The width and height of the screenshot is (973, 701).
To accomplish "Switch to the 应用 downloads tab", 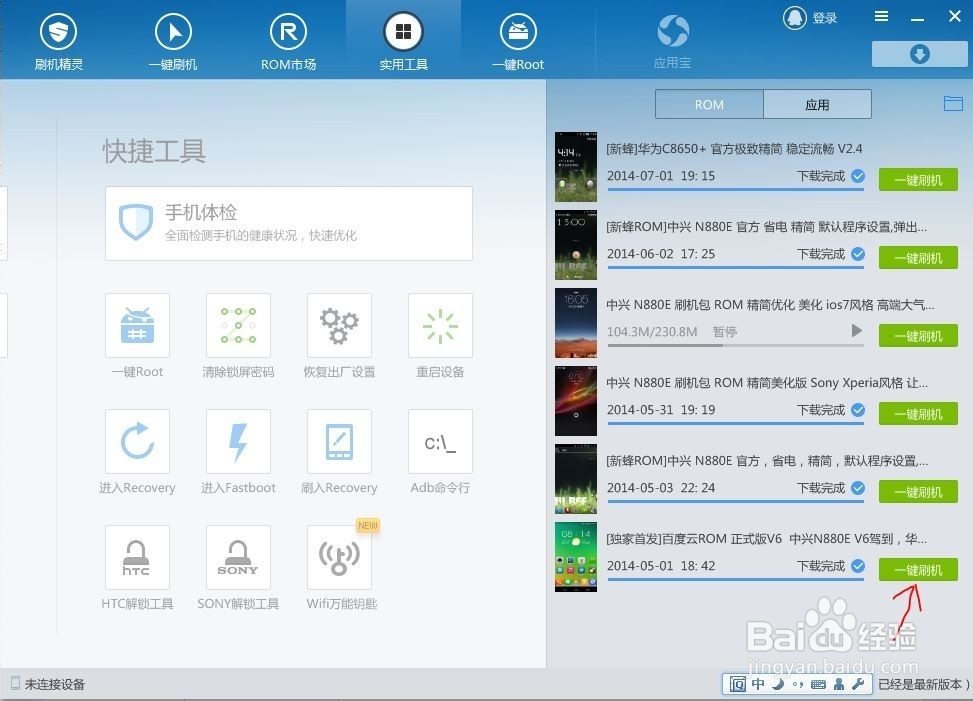I will click(817, 104).
